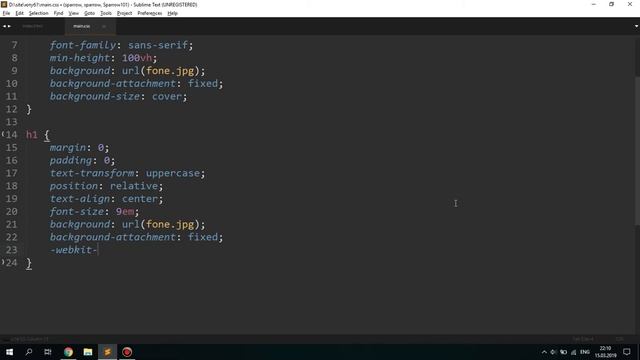The height and width of the screenshot is (360, 640).
Task: Fold the h1 block at line 14
Action: (x=3, y=134)
